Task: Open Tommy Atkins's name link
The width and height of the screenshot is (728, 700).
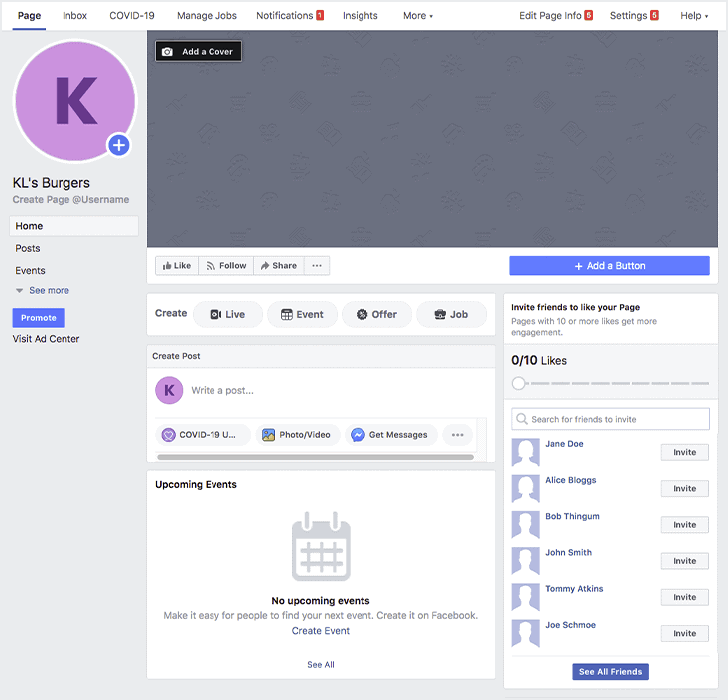Action: point(574,589)
